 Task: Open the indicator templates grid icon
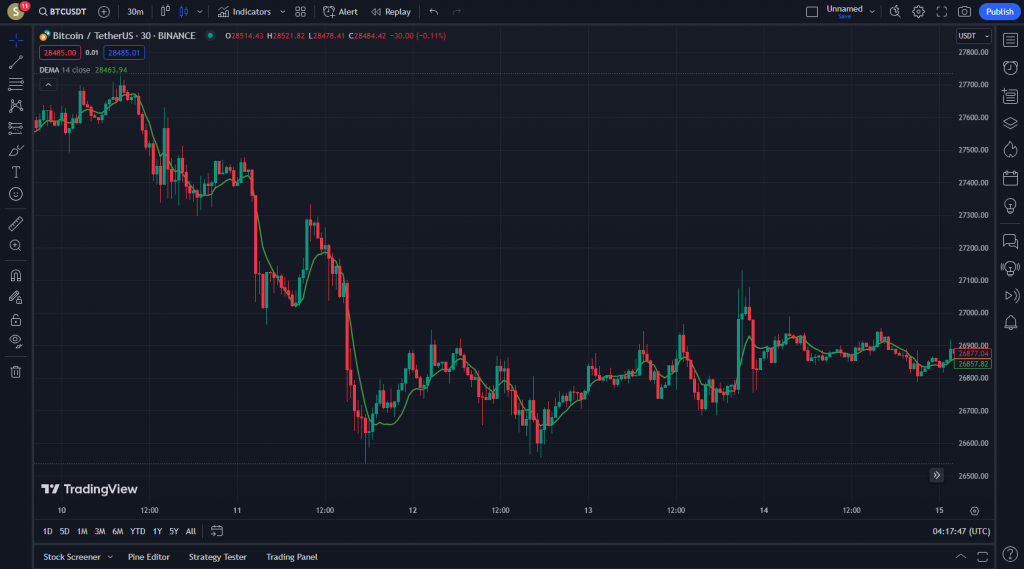[x=300, y=12]
